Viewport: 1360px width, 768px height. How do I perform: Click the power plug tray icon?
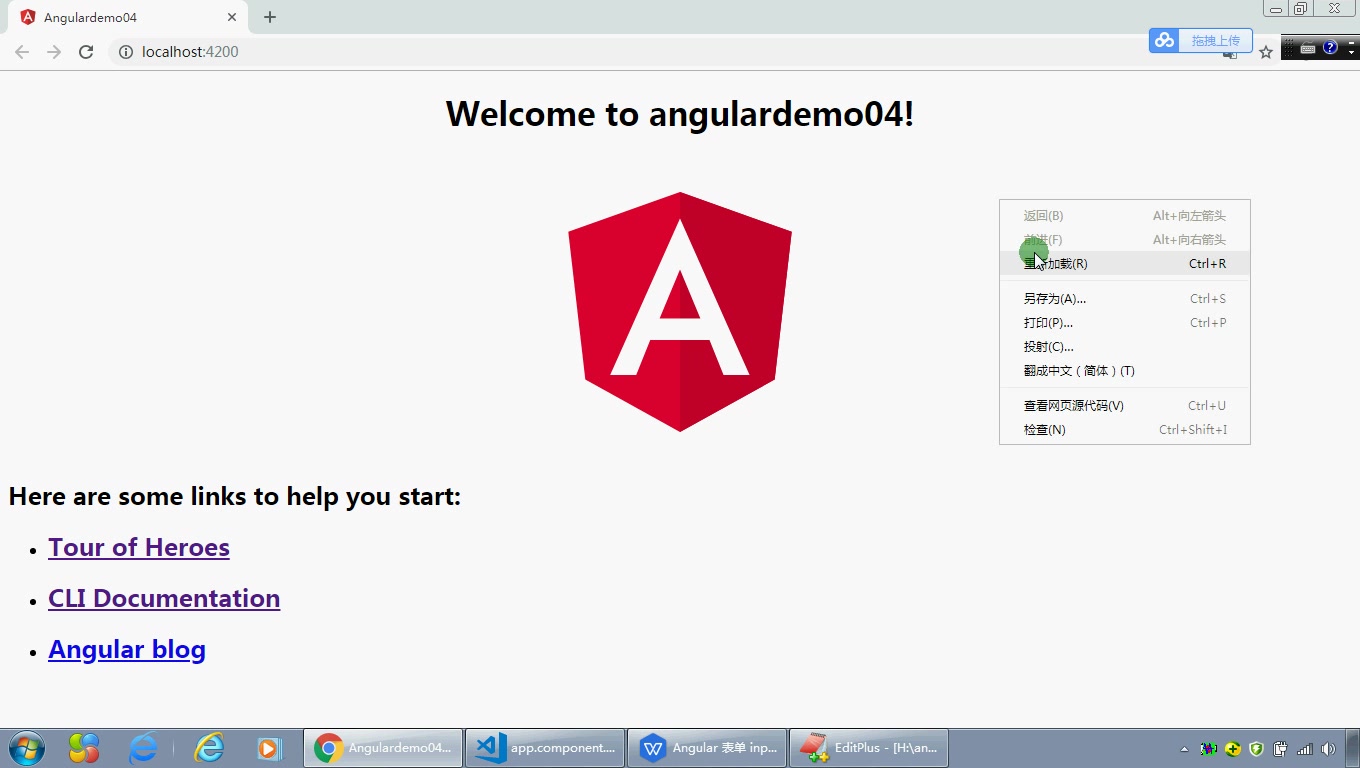[1280, 749]
